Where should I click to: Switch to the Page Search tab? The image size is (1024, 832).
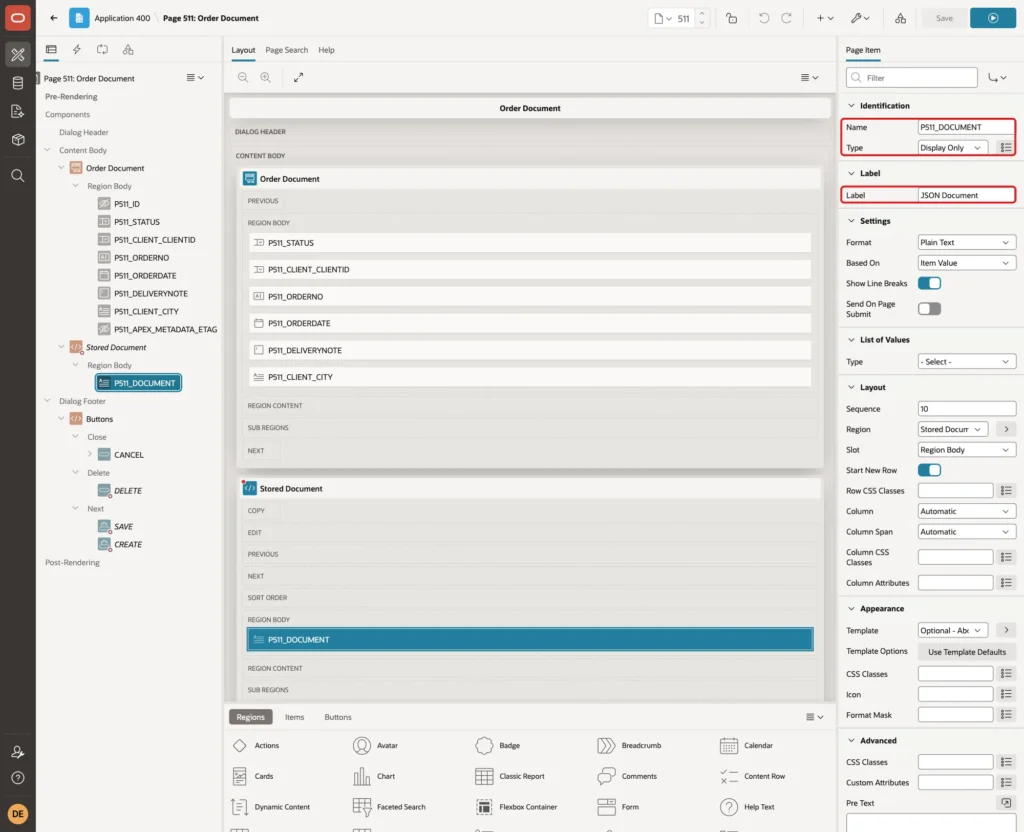[x=286, y=50]
